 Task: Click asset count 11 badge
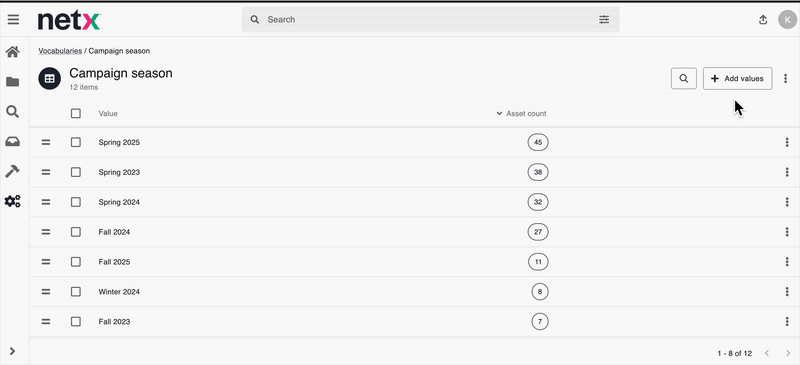coord(538,262)
